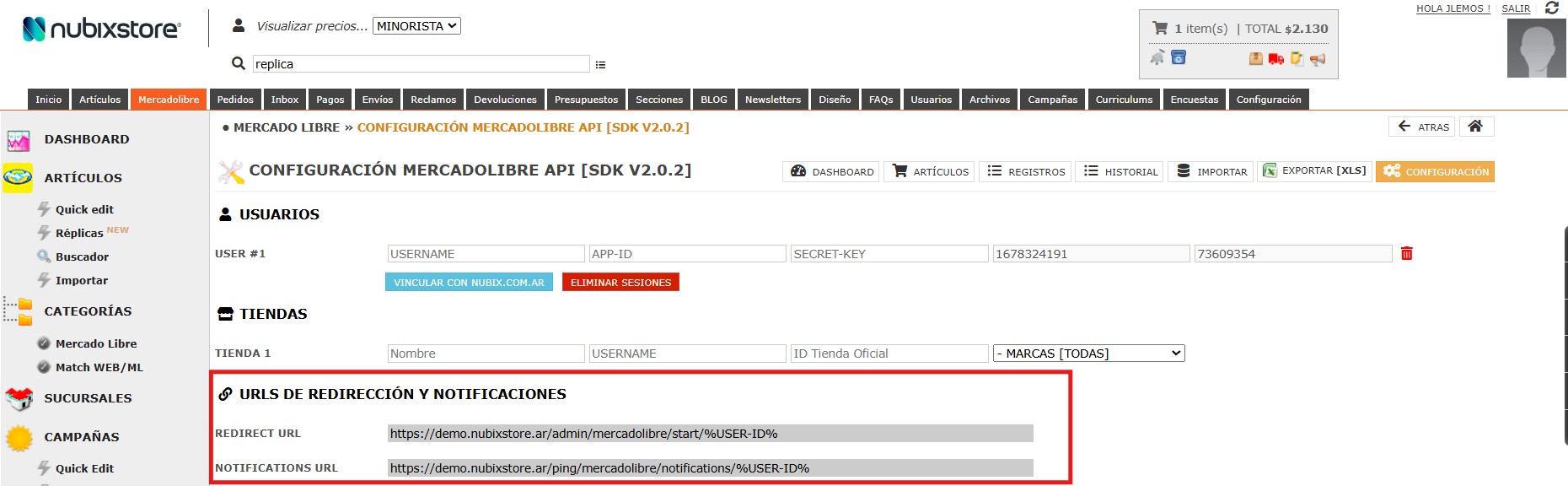Focus the SECRET-KEY field

889,254
